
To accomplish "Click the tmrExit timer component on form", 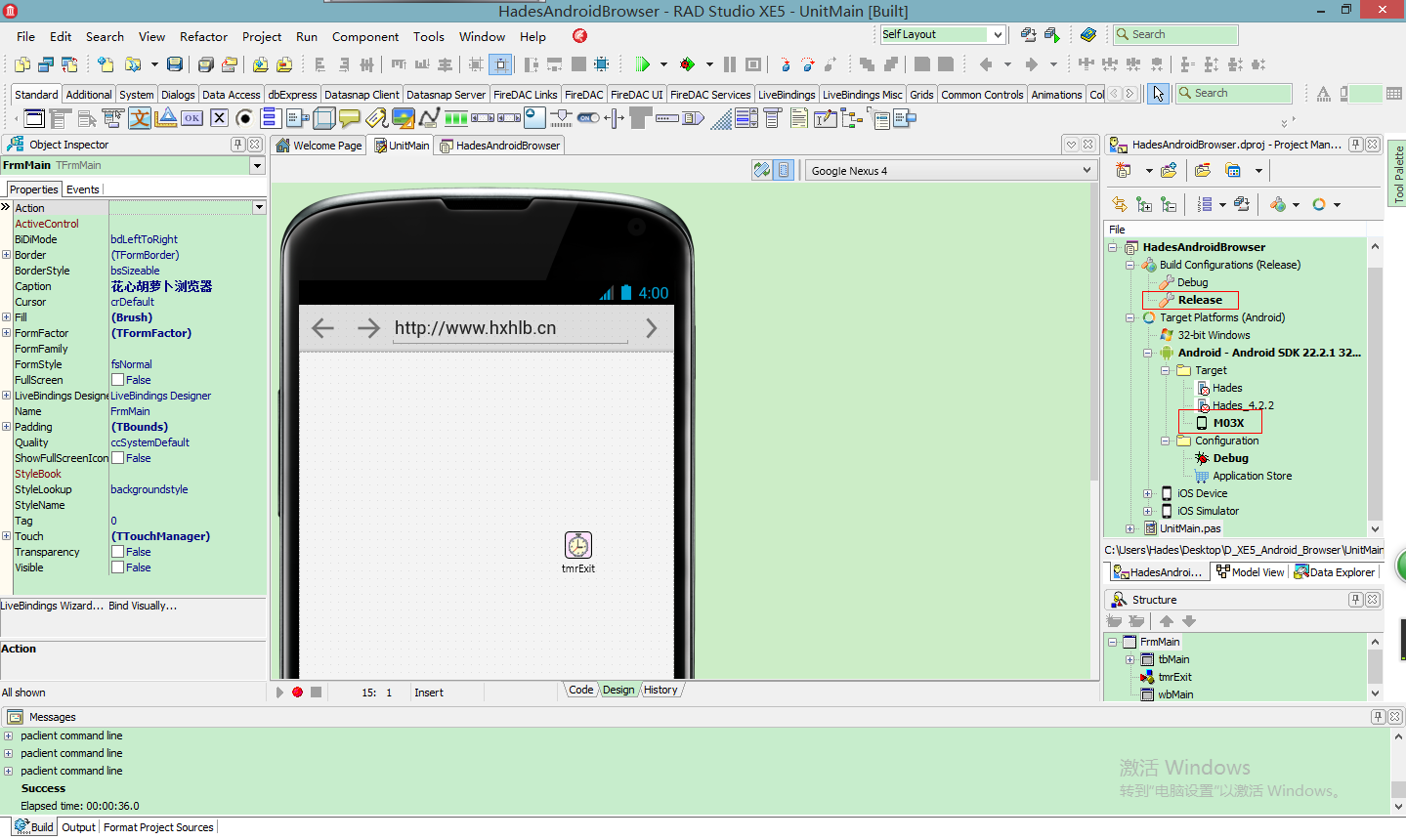I will [577, 545].
